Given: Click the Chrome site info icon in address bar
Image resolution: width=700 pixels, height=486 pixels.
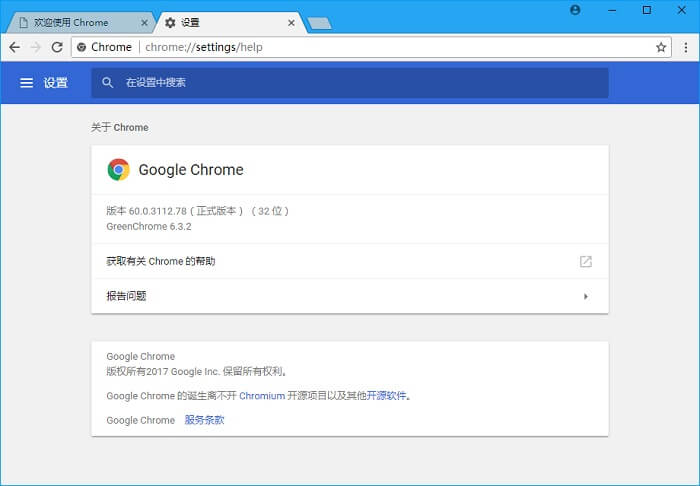Looking at the screenshot, I should pyautogui.click(x=81, y=47).
